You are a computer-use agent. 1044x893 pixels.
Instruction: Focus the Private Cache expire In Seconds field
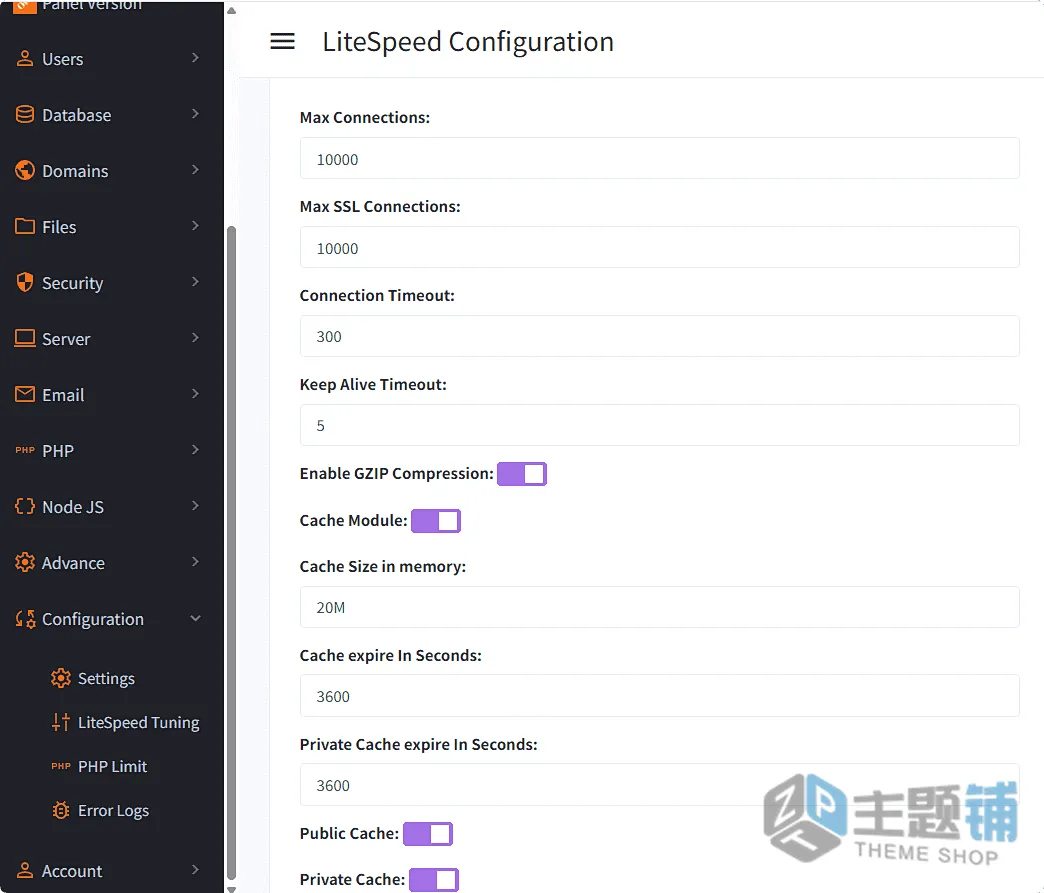tap(659, 785)
